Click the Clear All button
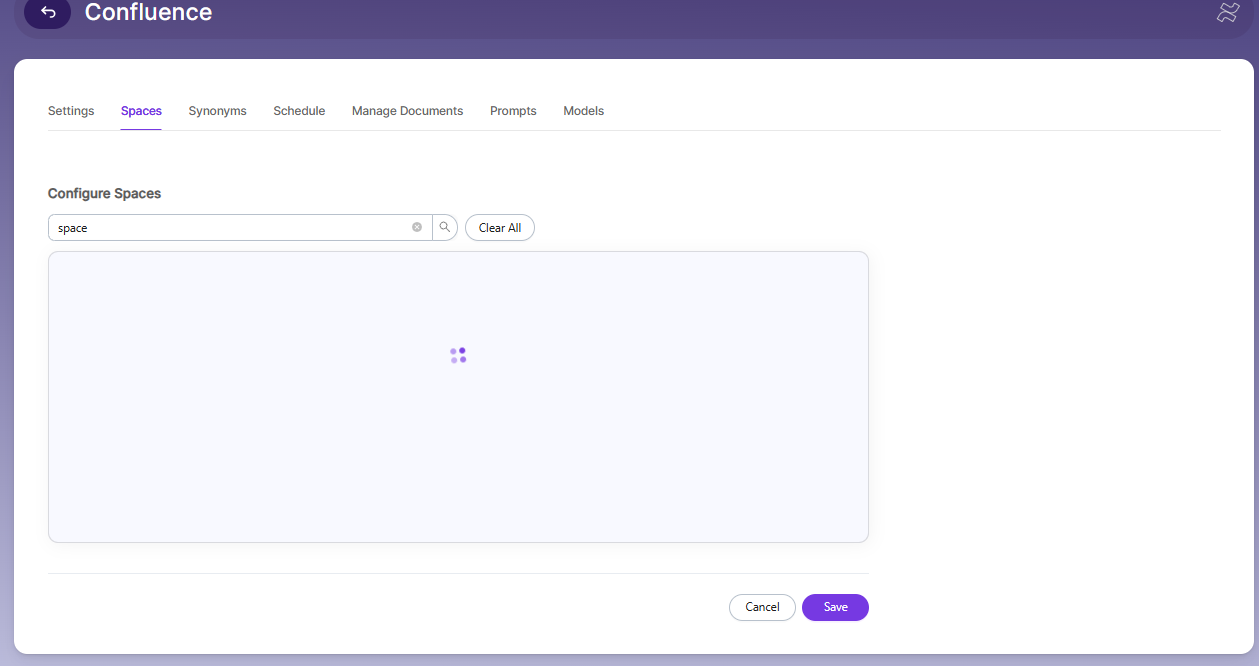 pyautogui.click(x=500, y=228)
